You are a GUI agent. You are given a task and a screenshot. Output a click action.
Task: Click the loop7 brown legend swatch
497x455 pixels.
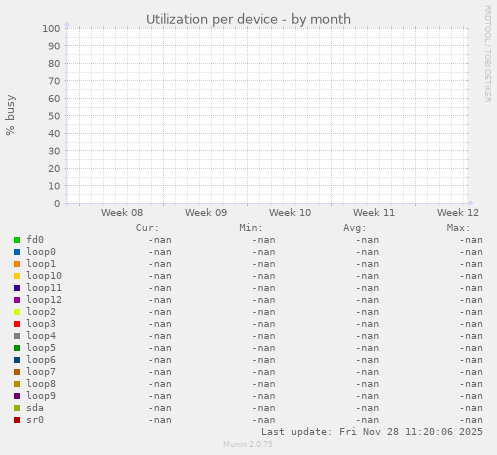17,372
